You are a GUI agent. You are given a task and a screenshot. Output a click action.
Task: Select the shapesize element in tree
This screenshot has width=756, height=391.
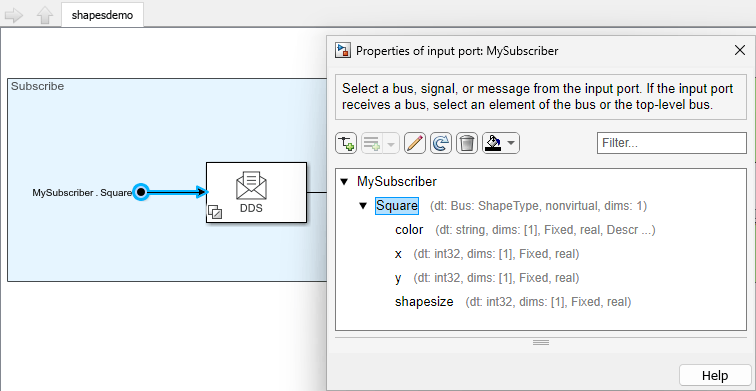point(424,302)
